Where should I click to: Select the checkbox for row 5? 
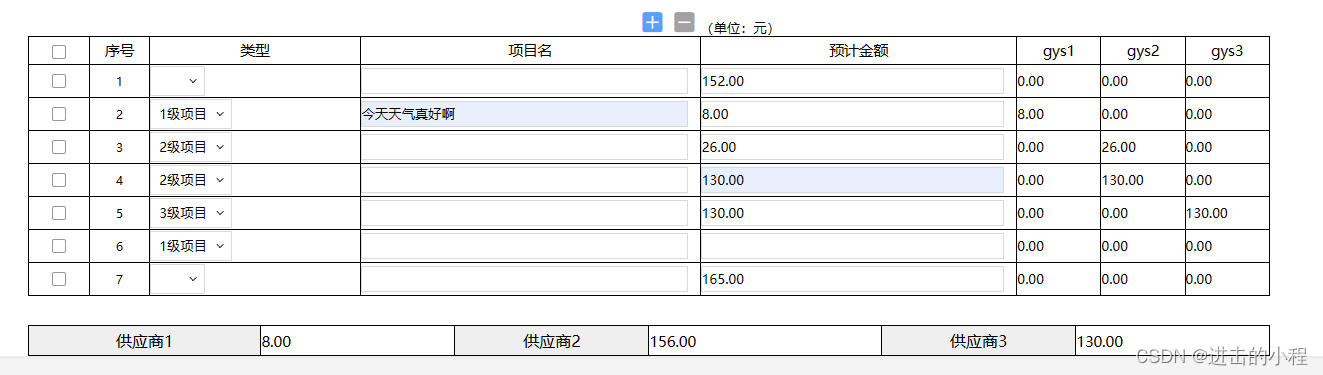59,213
